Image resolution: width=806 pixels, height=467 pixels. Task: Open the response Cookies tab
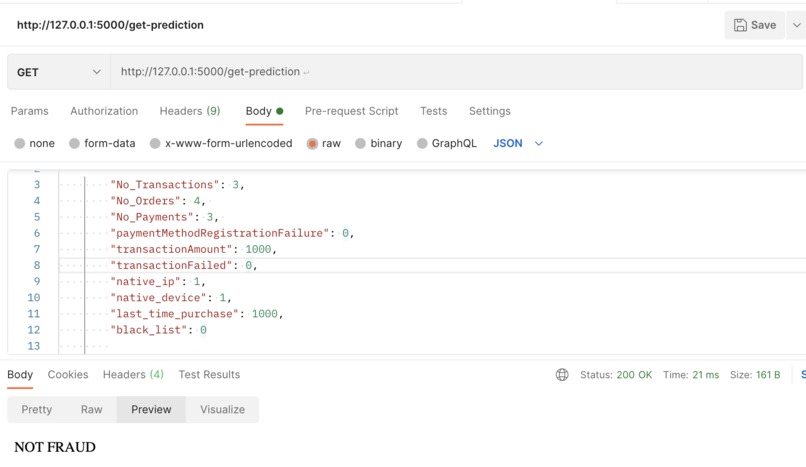pyautogui.click(x=68, y=375)
